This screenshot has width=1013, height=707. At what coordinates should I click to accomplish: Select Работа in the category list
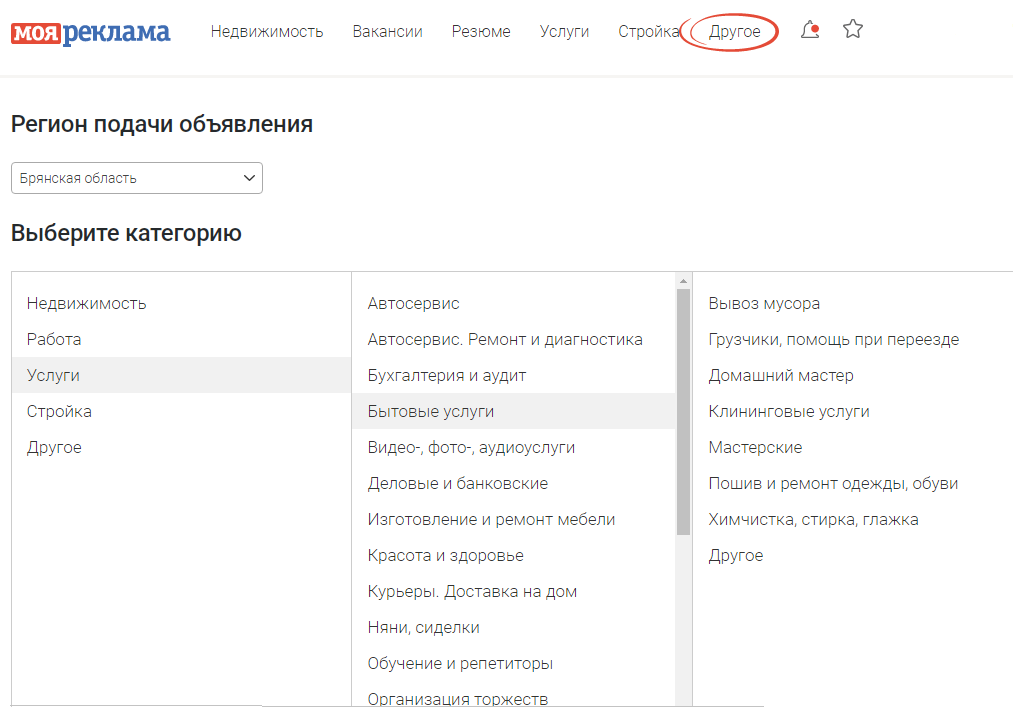click(x=54, y=339)
